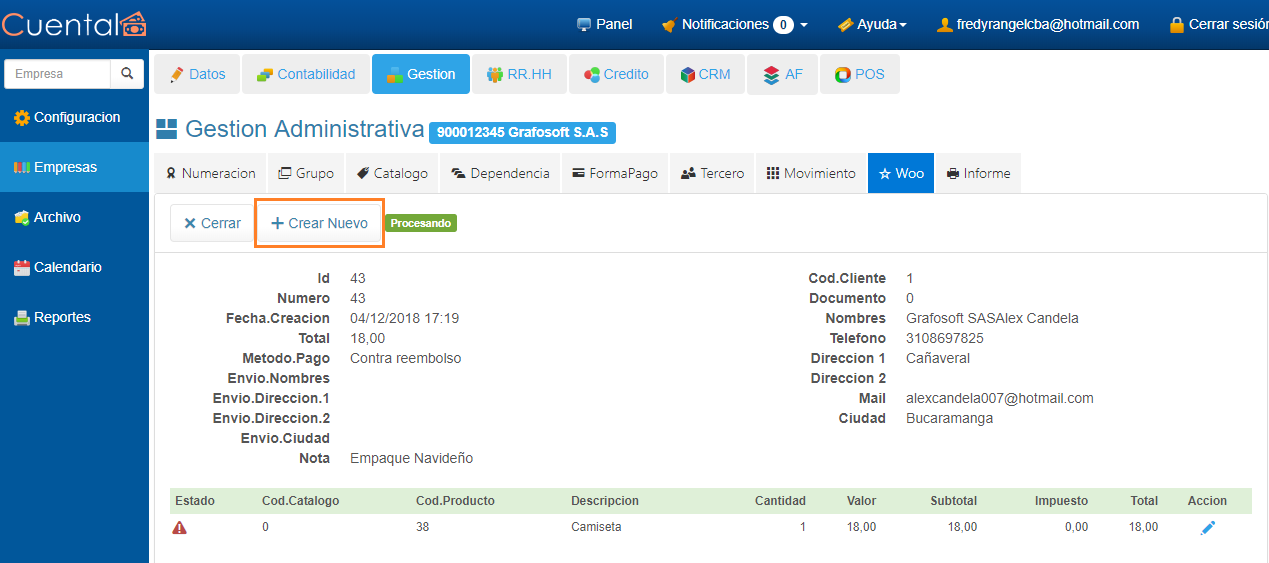The width and height of the screenshot is (1269, 563).
Task: Click the Cuentala logo
Action: pyautogui.click(x=74, y=24)
